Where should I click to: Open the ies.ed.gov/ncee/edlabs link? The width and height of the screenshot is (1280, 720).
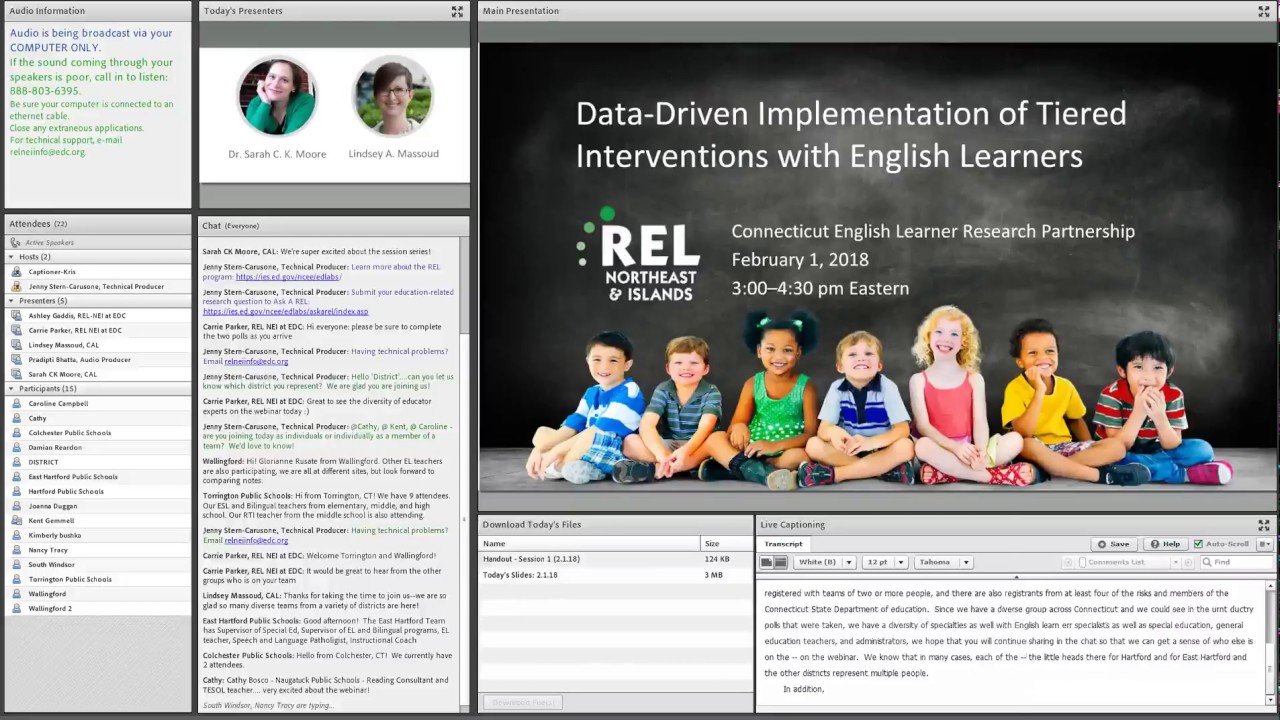point(289,277)
